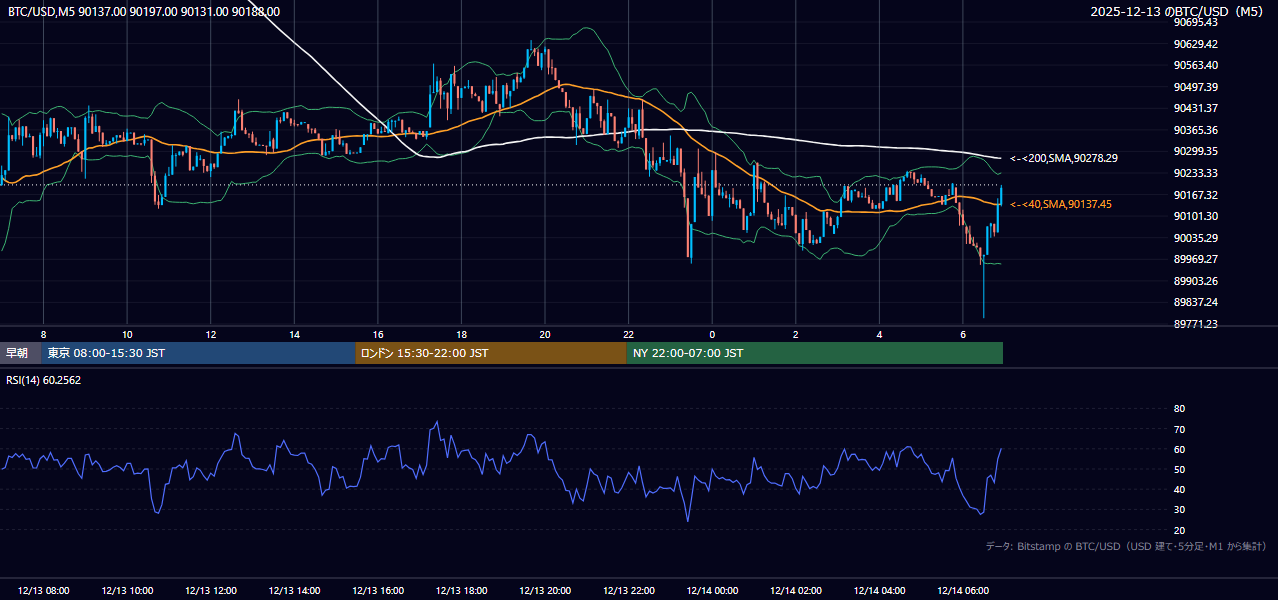Select the 90695.43 price axis label
Image resolution: width=1278 pixels, height=600 pixels.
[x=1196, y=22]
